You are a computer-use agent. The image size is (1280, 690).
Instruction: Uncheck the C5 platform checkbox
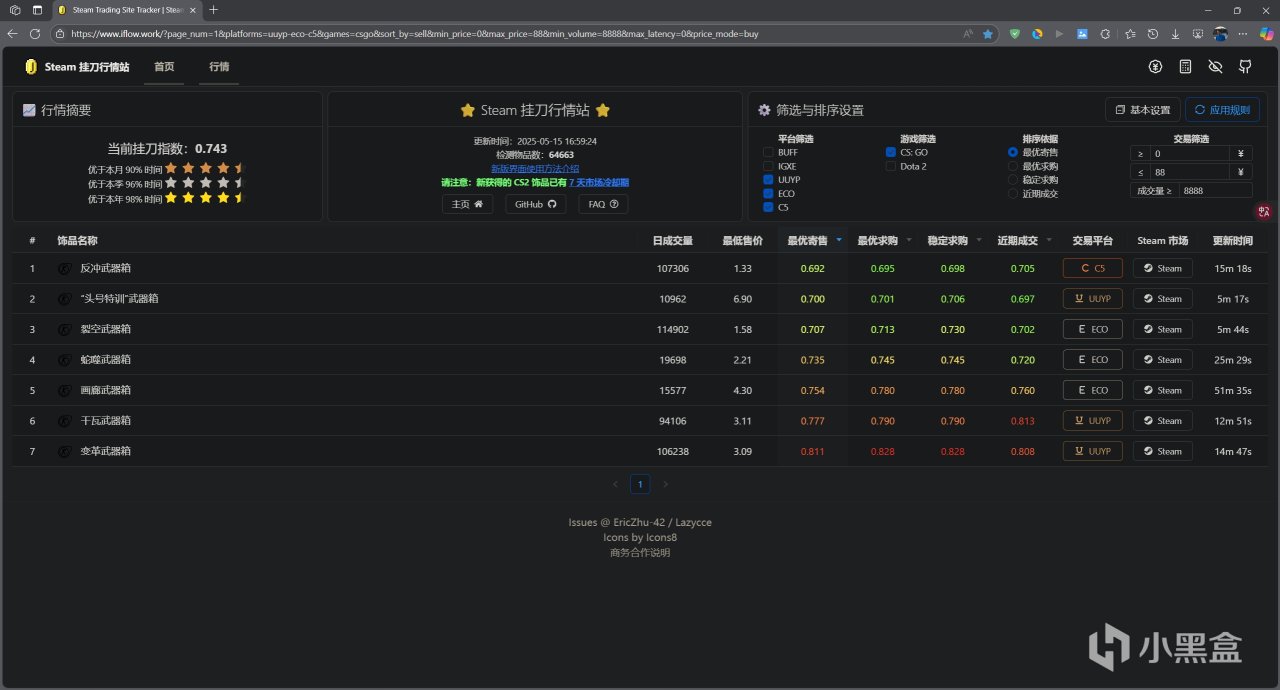pyautogui.click(x=768, y=207)
